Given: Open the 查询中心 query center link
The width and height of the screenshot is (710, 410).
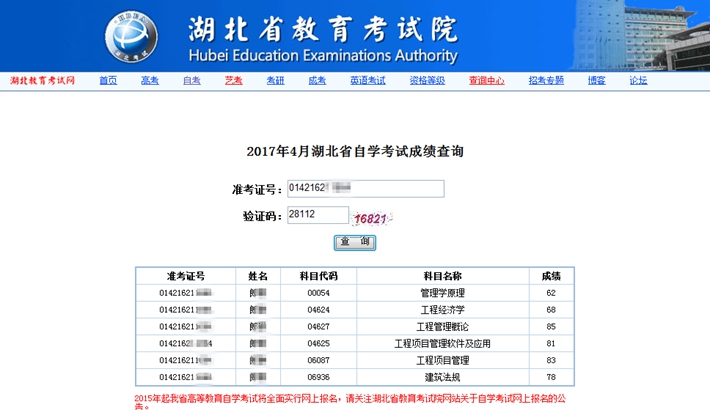Looking at the screenshot, I should pos(486,80).
